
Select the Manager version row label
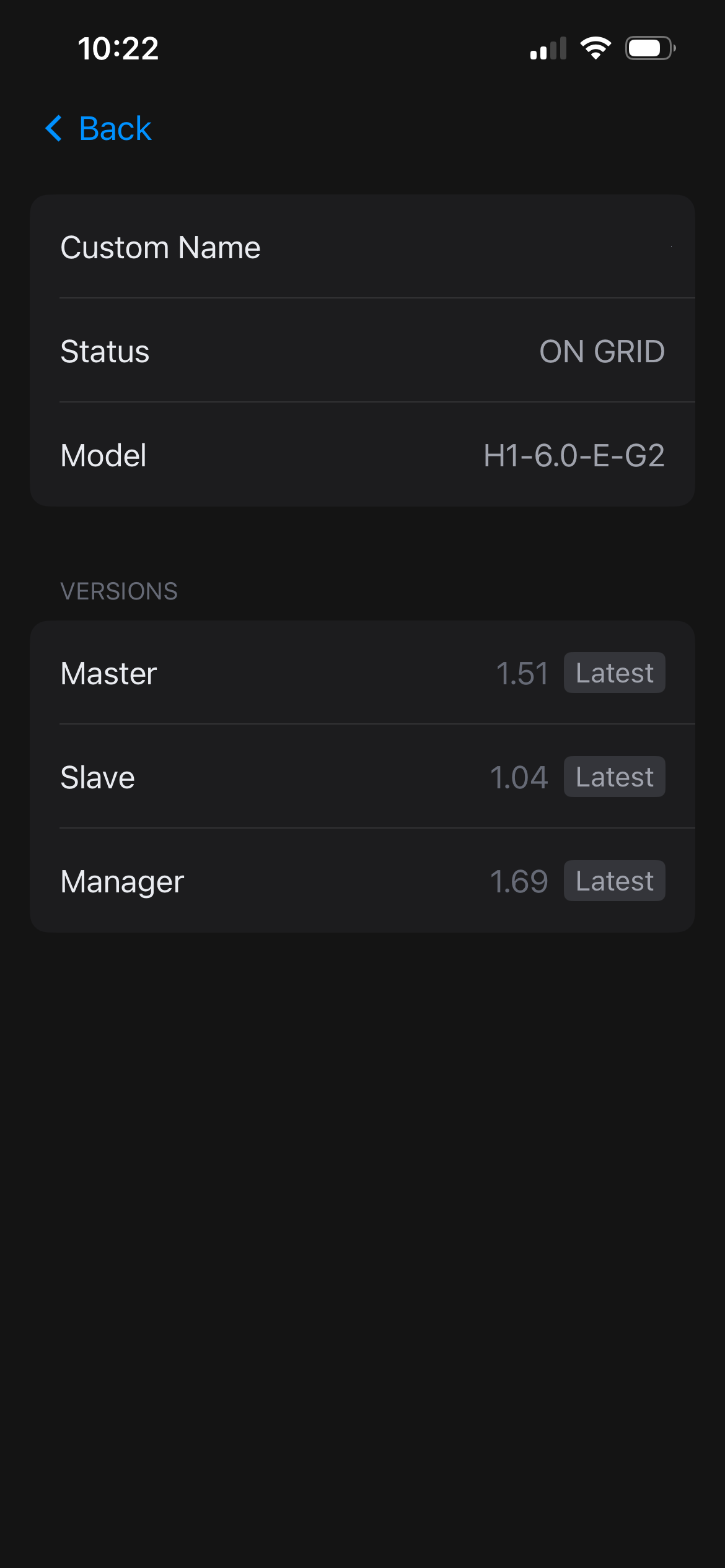pyautogui.click(x=122, y=882)
